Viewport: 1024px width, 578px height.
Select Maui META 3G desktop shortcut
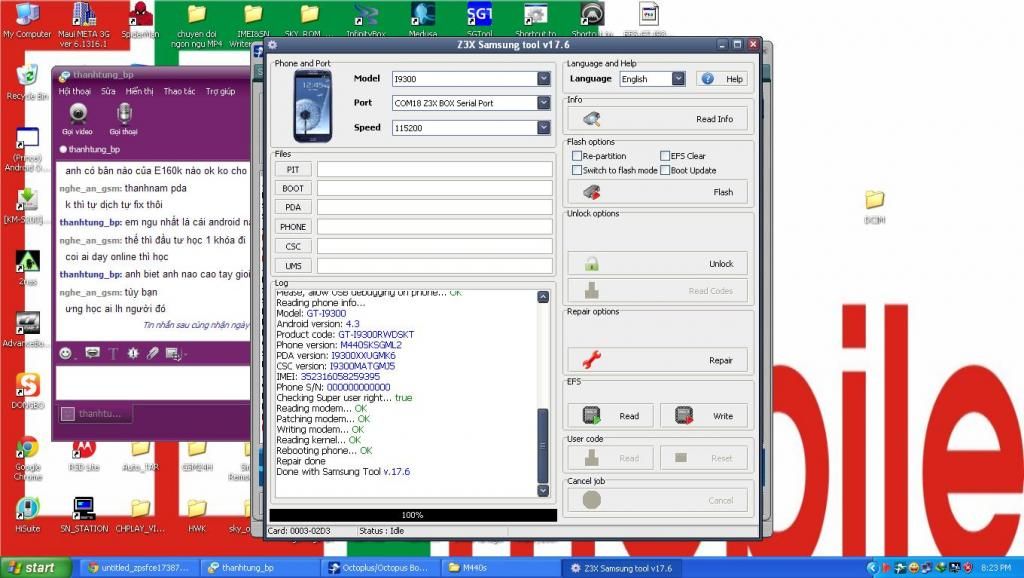point(84,25)
